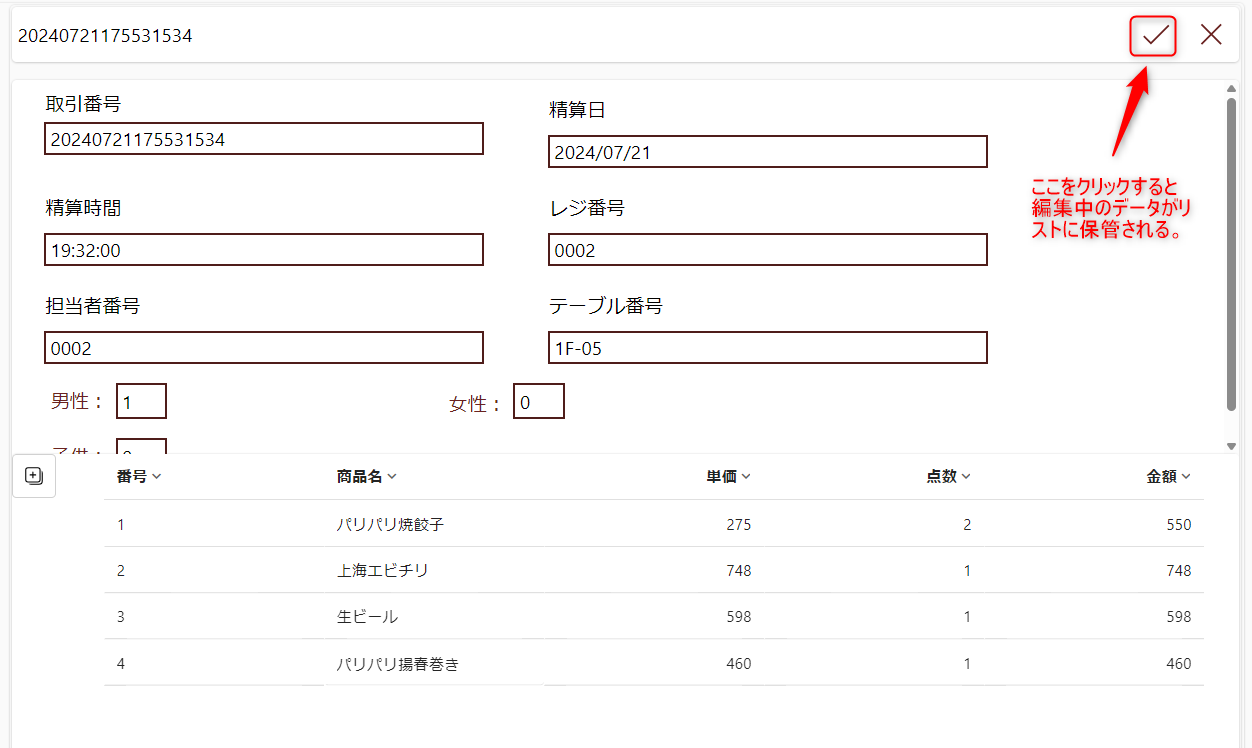The height and width of the screenshot is (748, 1252).
Task: Click the checkmark save icon
Action: tap(1155, 35)
